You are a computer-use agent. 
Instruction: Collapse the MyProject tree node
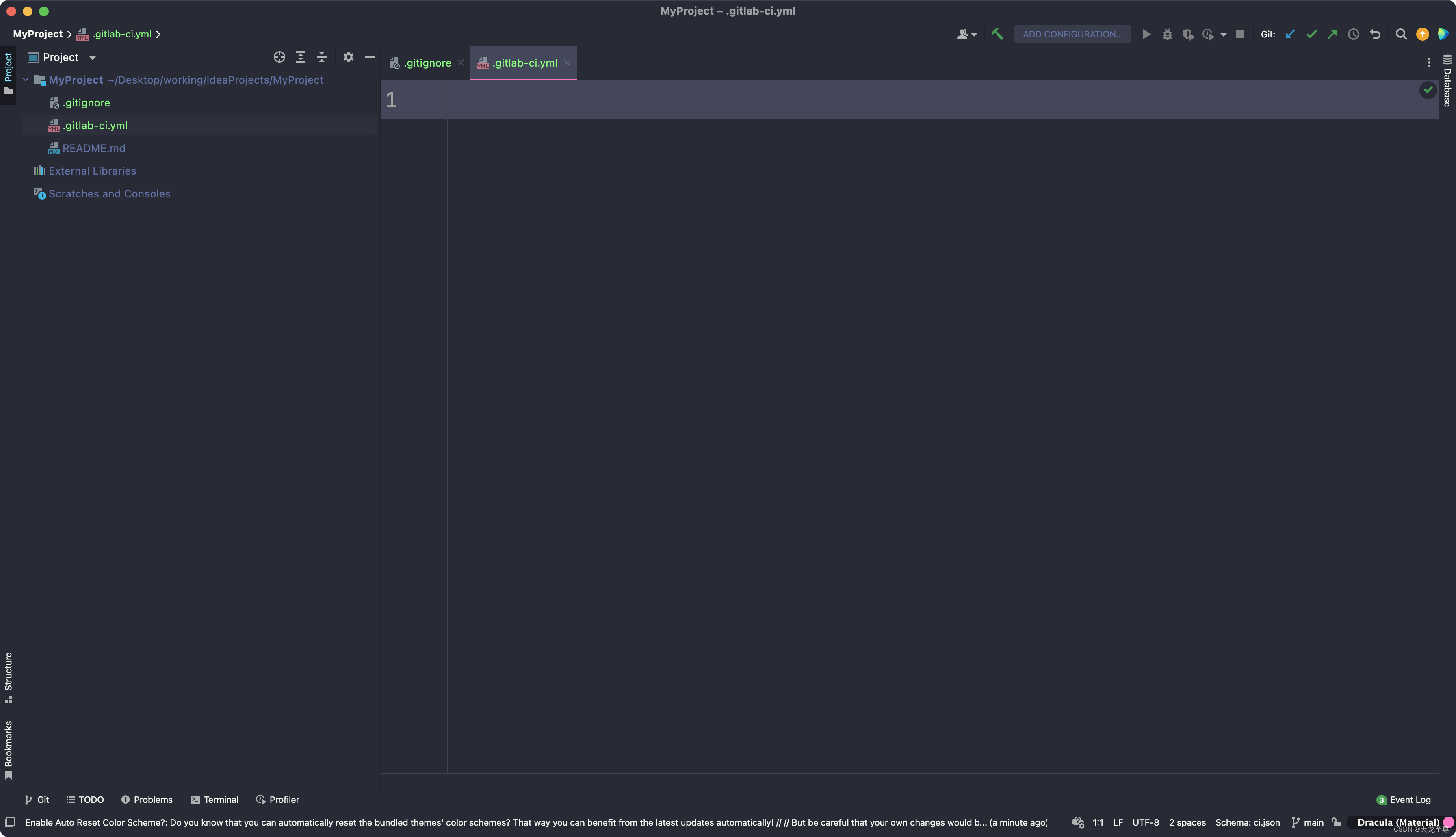tap(26, 80)
